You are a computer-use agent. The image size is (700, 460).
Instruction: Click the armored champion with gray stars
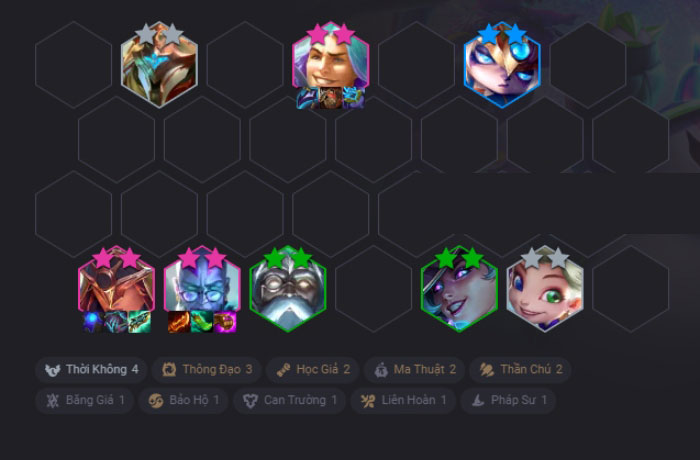point(159,65)
